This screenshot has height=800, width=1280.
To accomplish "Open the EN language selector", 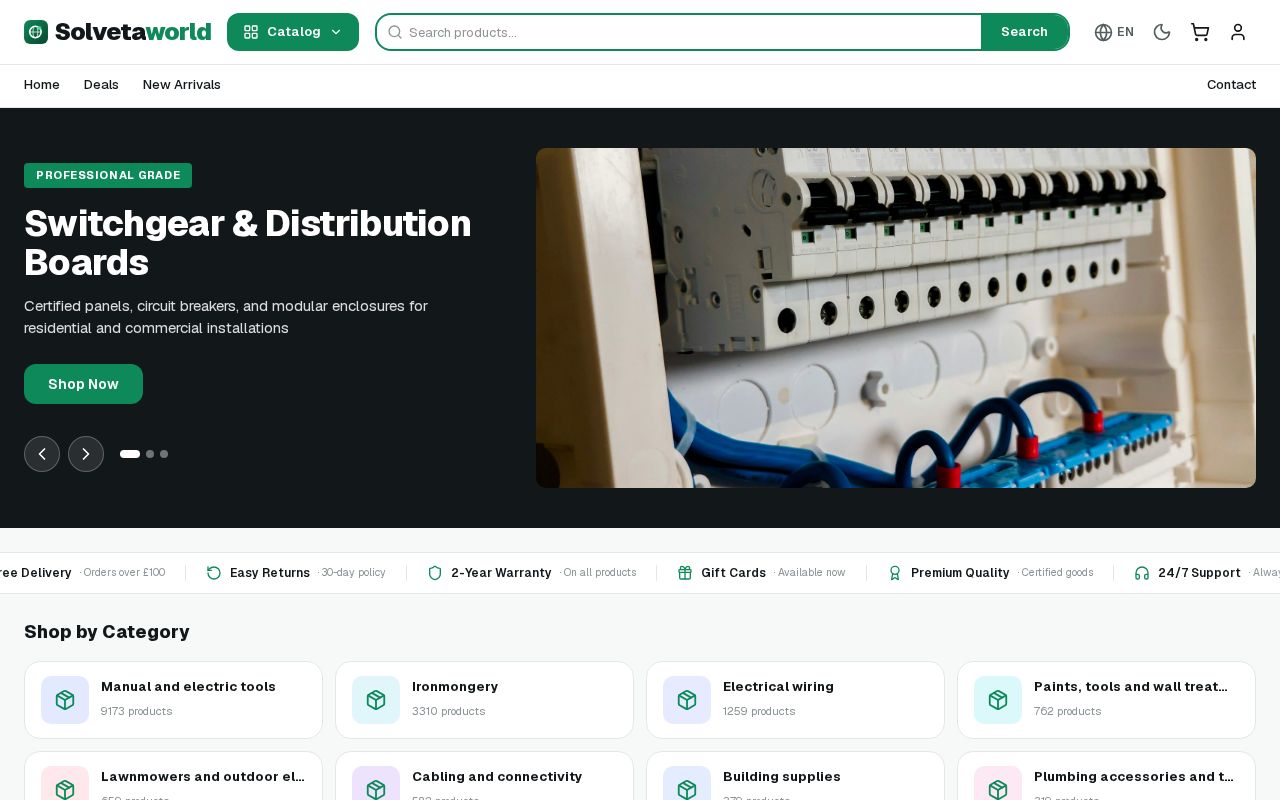I will coord(1114,32).
